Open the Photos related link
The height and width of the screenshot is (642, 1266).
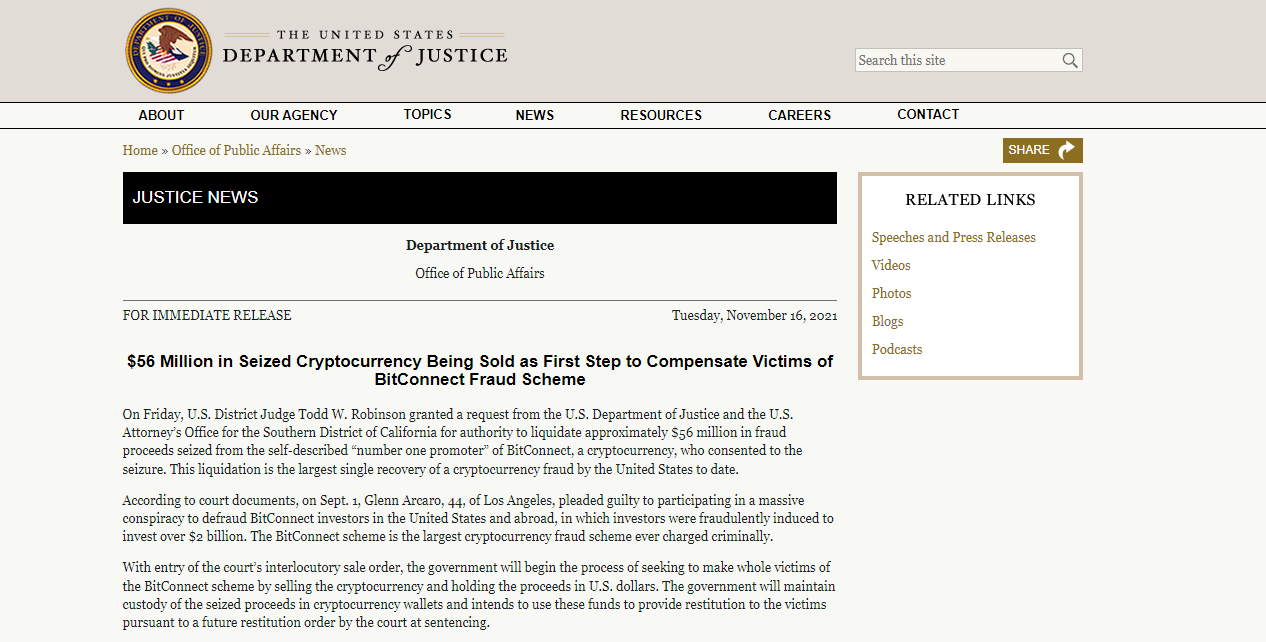click(x=892, y=293)
